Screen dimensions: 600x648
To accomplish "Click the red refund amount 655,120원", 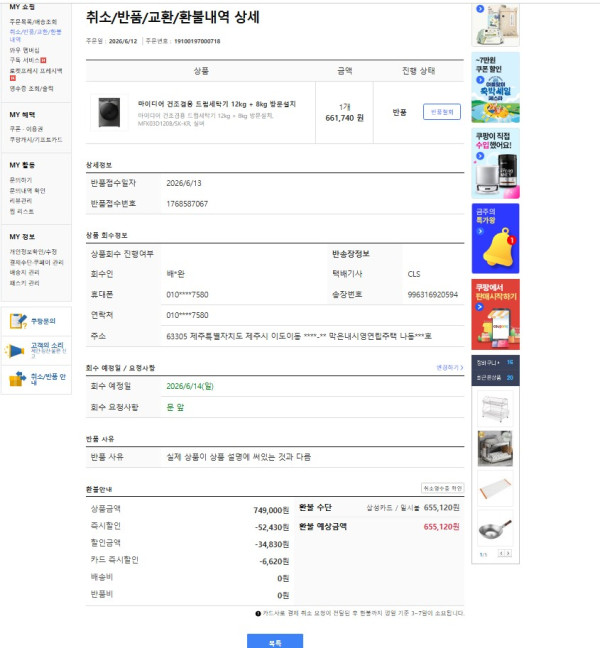I will point(441,526).
